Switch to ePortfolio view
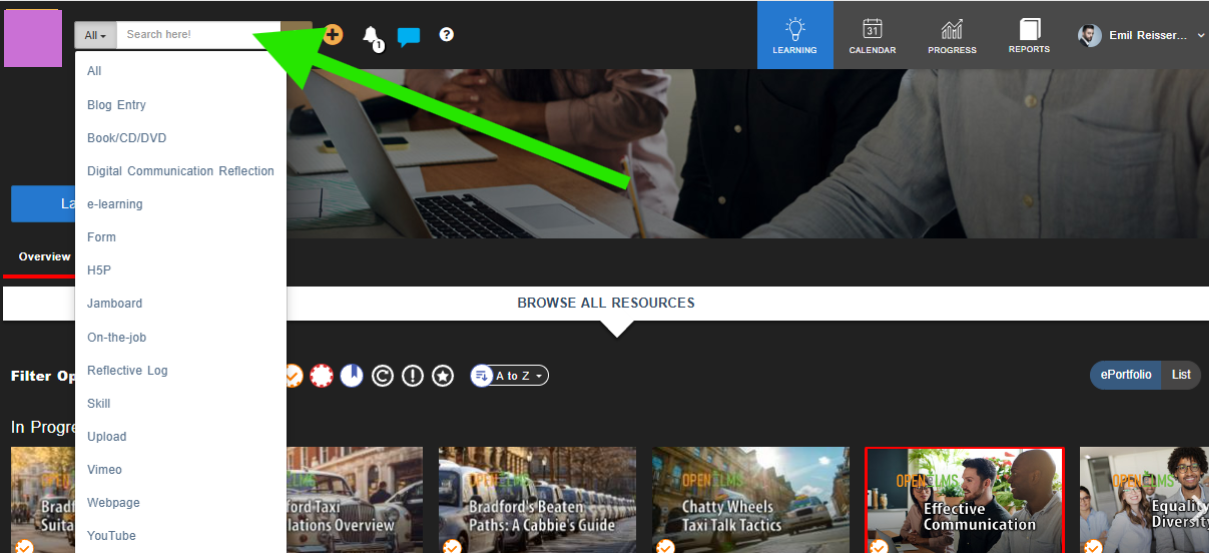The width and height of the screenshot is (1209, 553). tap(1126, 375)
